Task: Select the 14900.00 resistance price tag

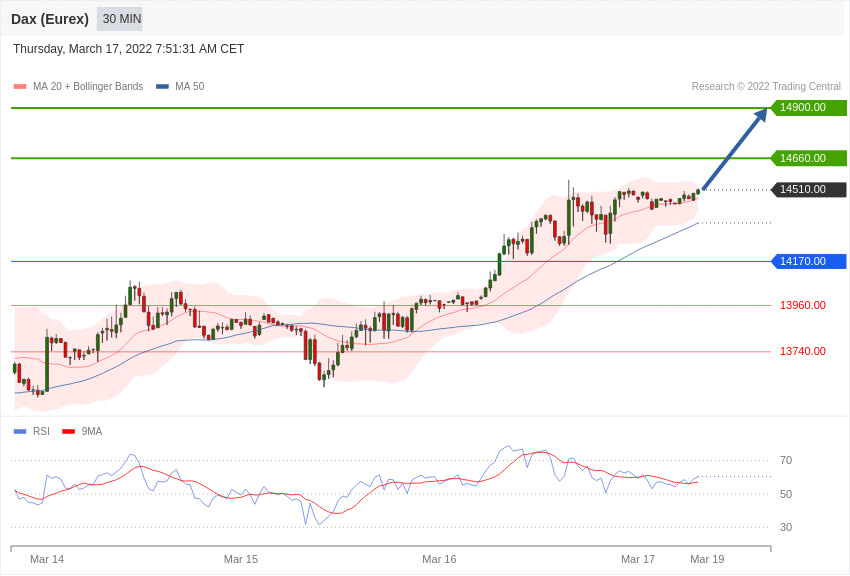Action: (808, 107)
